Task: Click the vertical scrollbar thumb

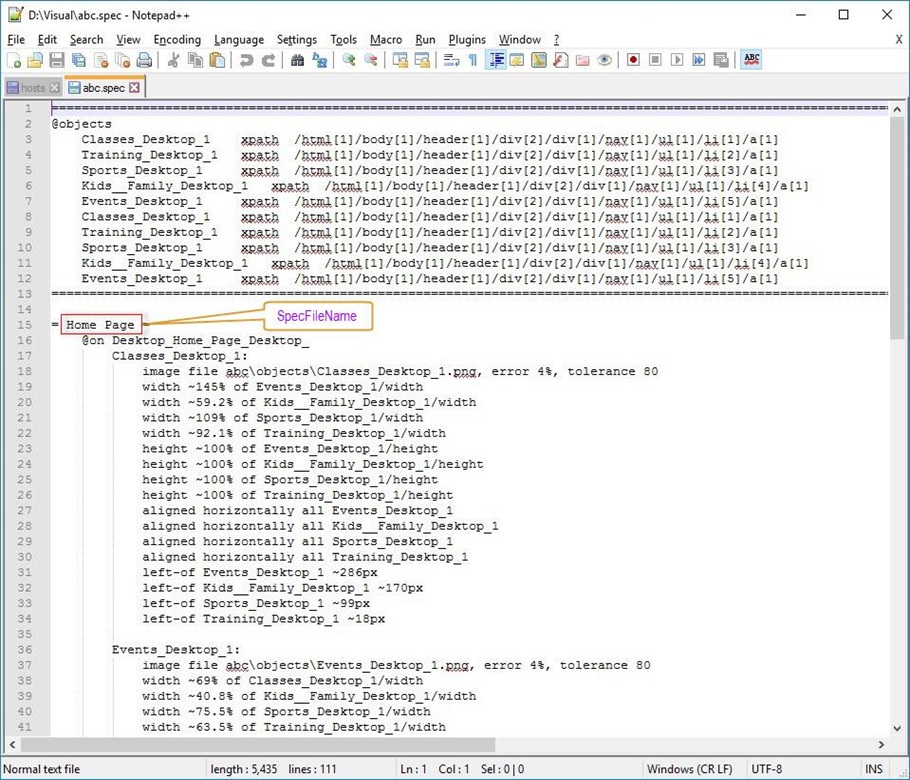Action: point(897,228)
